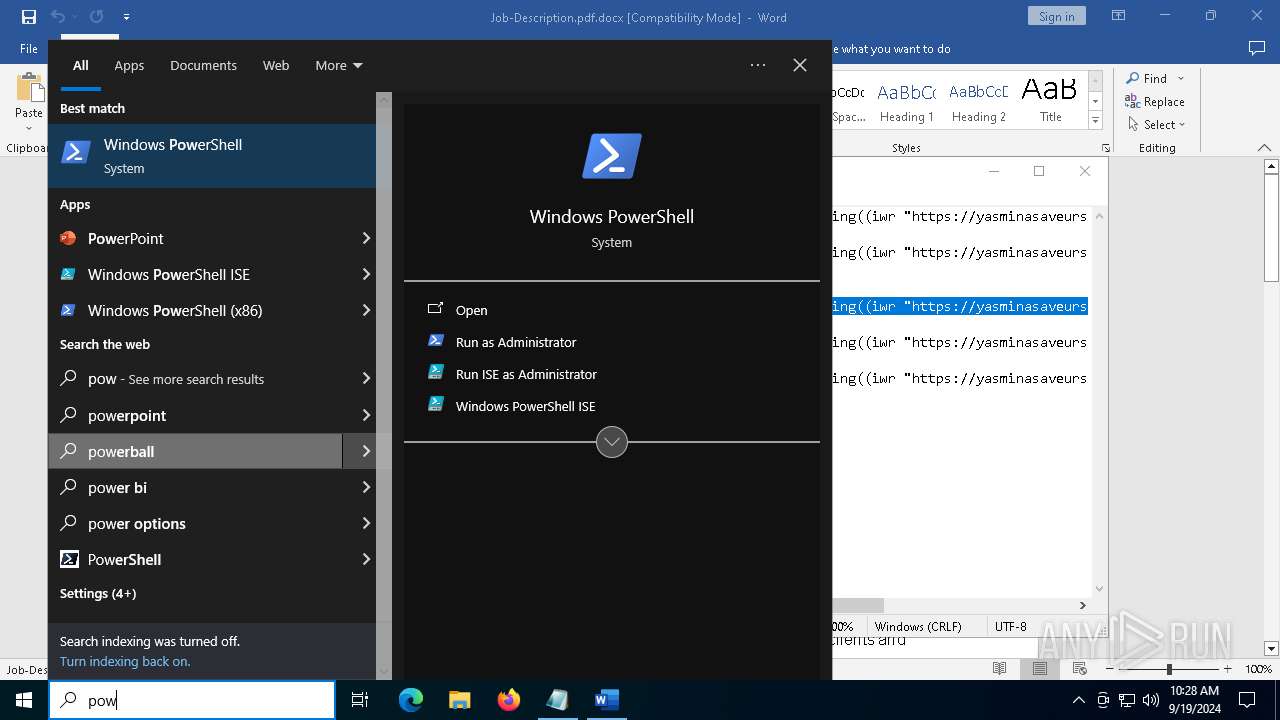Image resolution: width=1280 pixels, height=720 pixels.
Task: Apply Heading 2 style in Word
Action: (x=979, y=102)
